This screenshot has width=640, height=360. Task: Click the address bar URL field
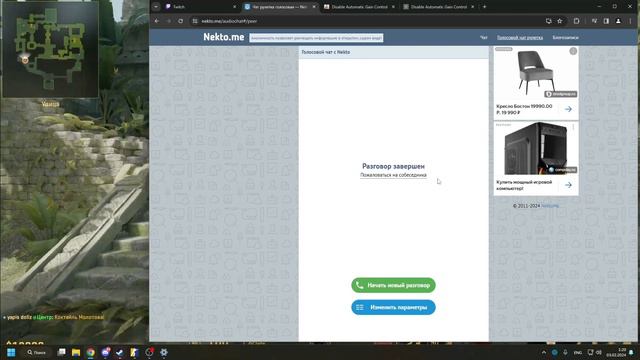(x=367, y=21)
